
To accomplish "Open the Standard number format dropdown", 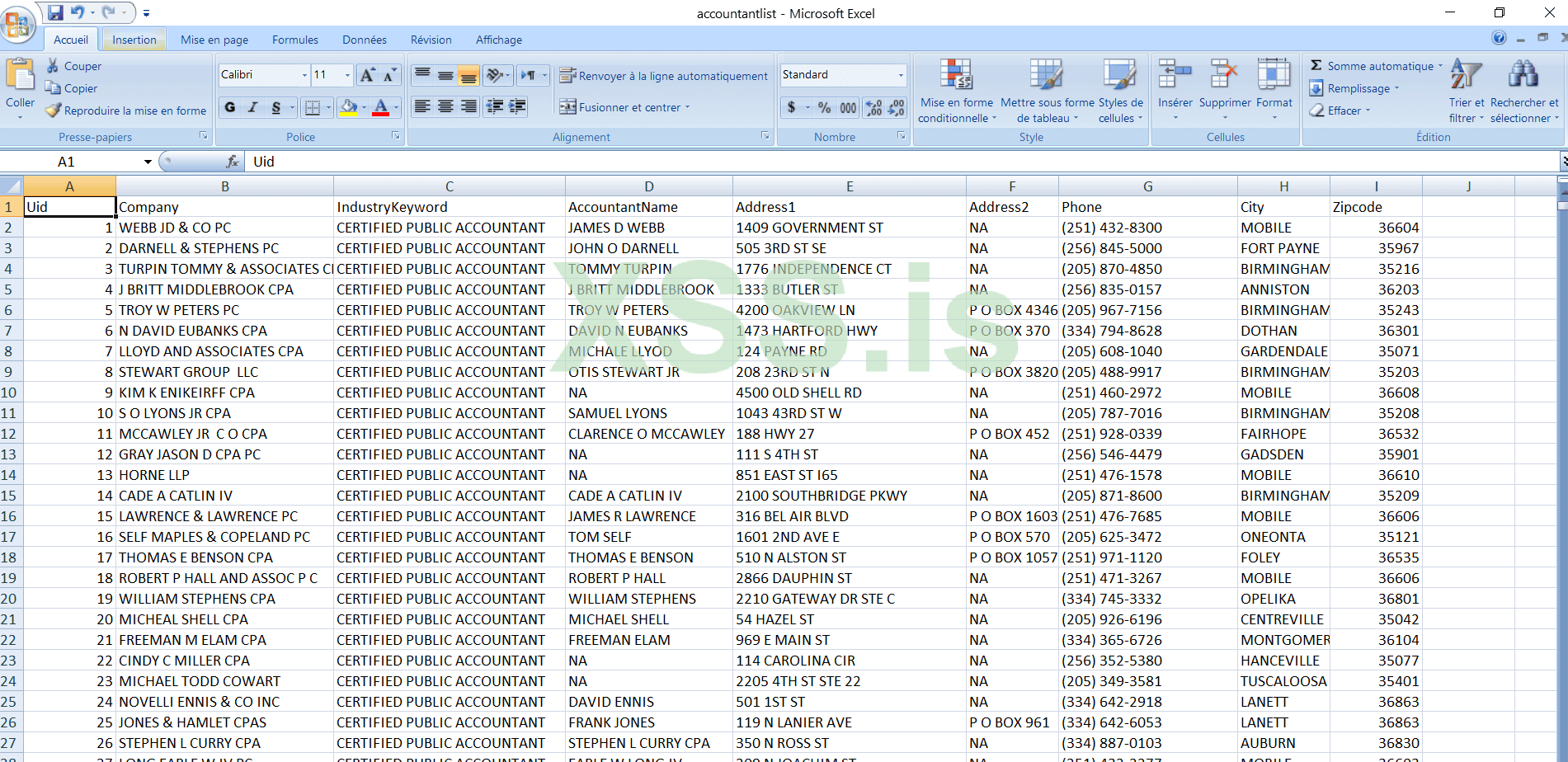I will click(901, 75).
